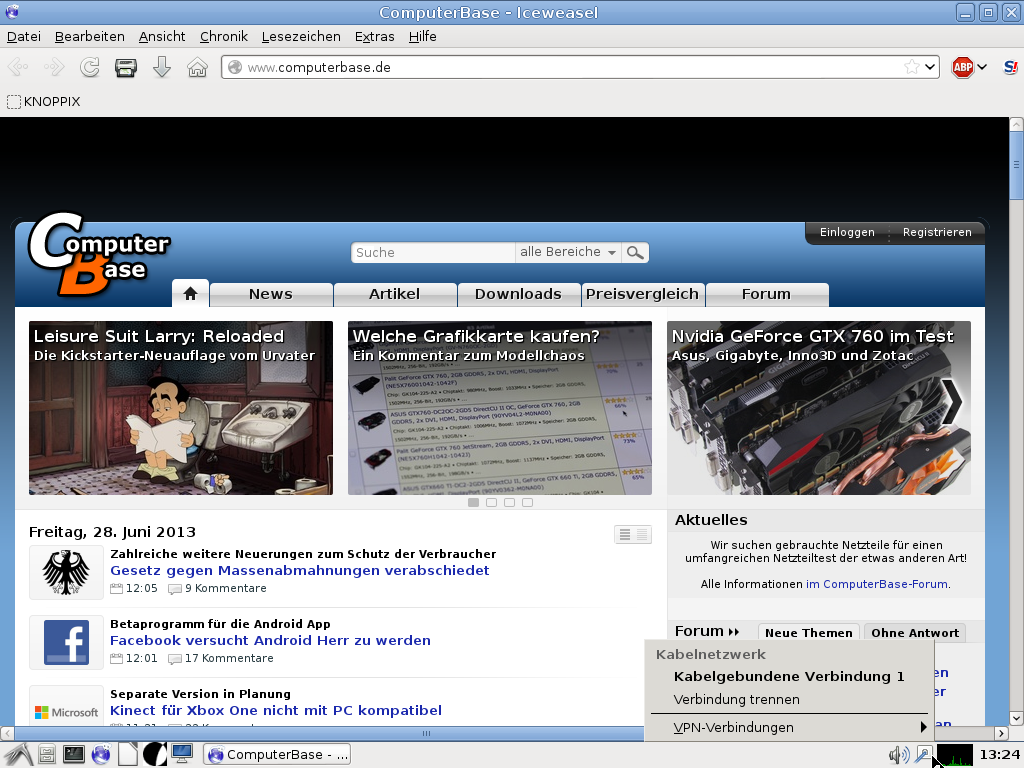1024x768 pixels.
Task: Click the Suche search input field
Action: pos(433,252)
